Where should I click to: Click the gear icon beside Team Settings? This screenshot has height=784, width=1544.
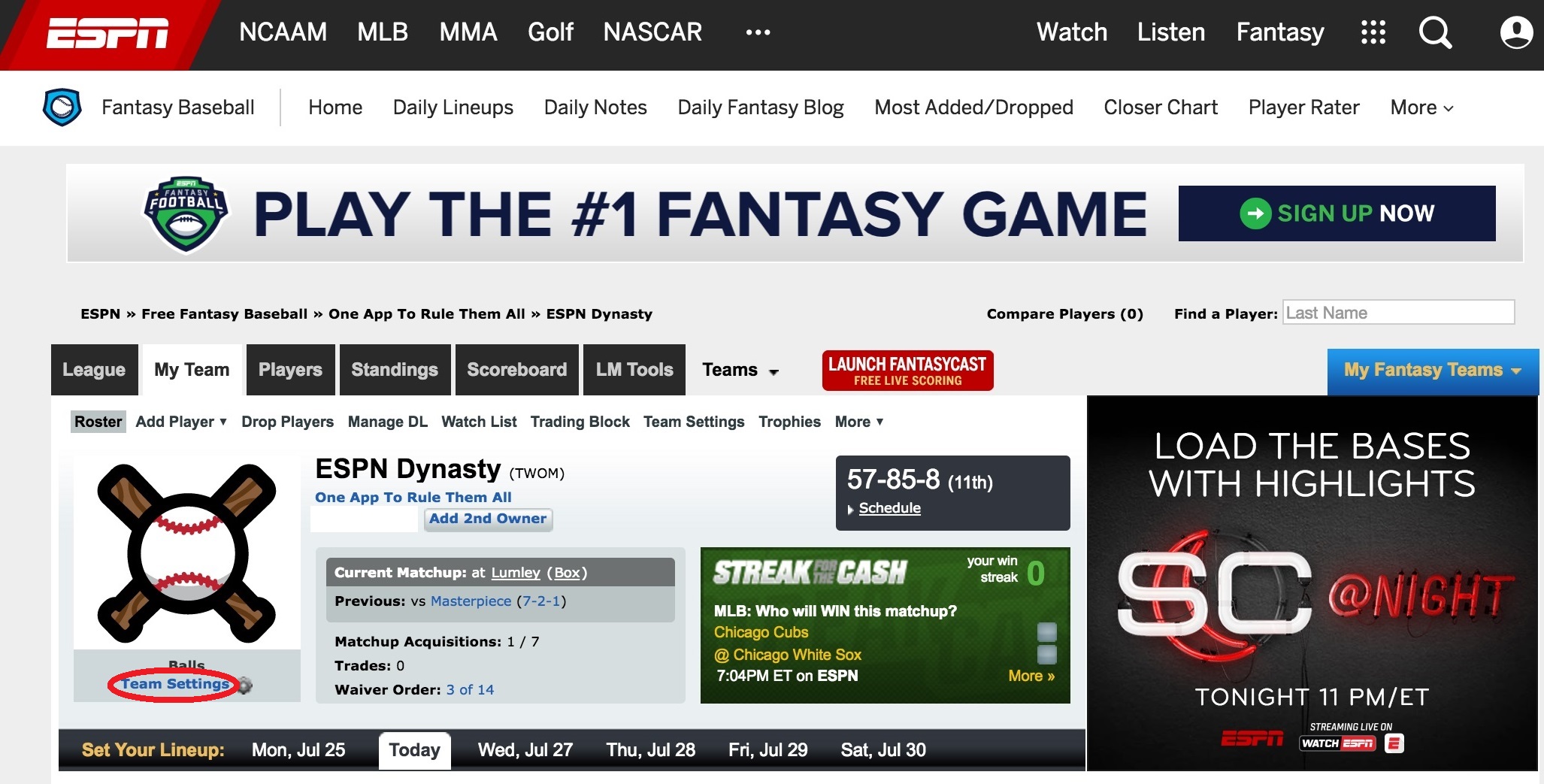pos(245,685)
